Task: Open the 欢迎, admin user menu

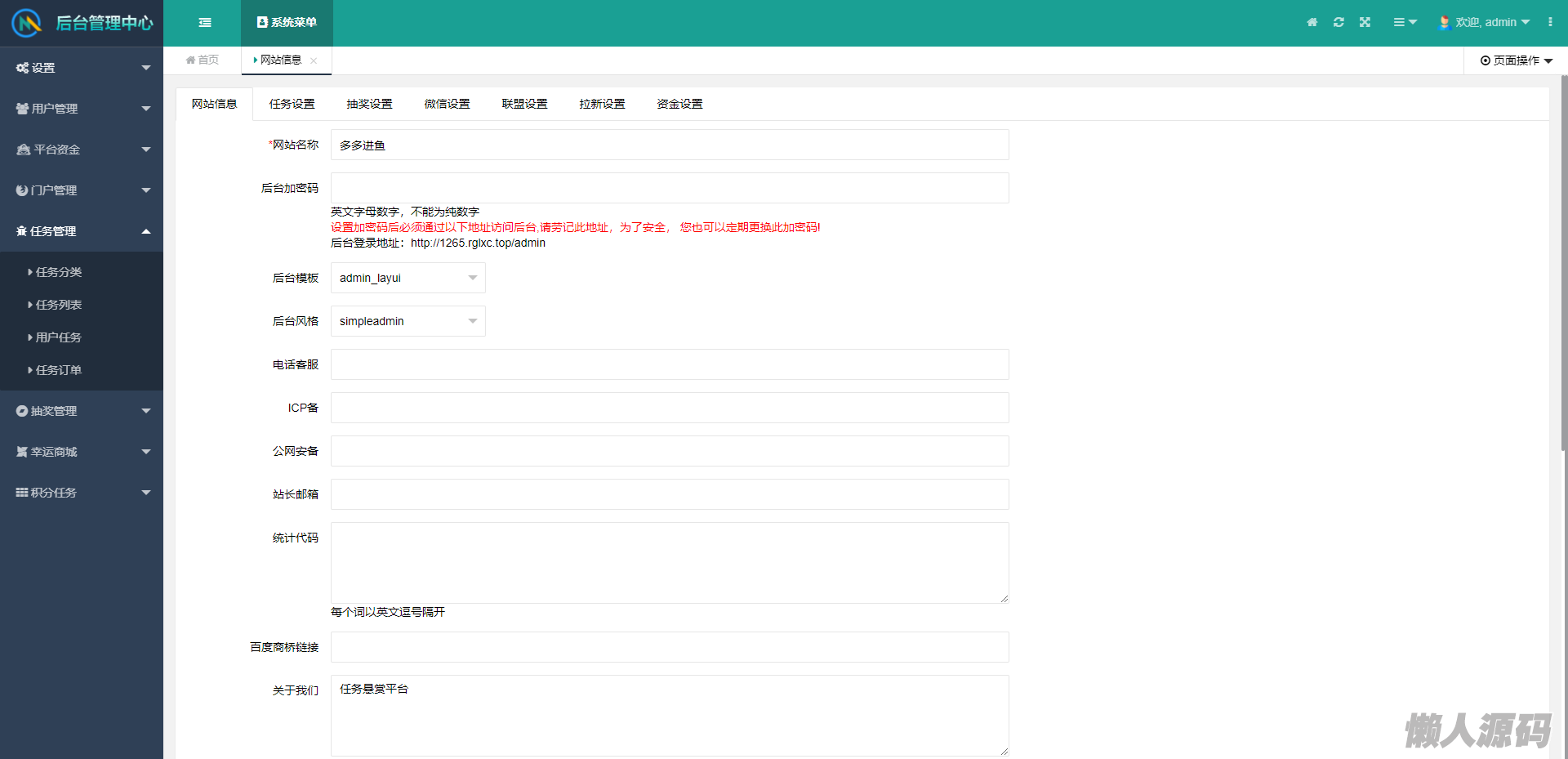Action: pos(1484,23)
